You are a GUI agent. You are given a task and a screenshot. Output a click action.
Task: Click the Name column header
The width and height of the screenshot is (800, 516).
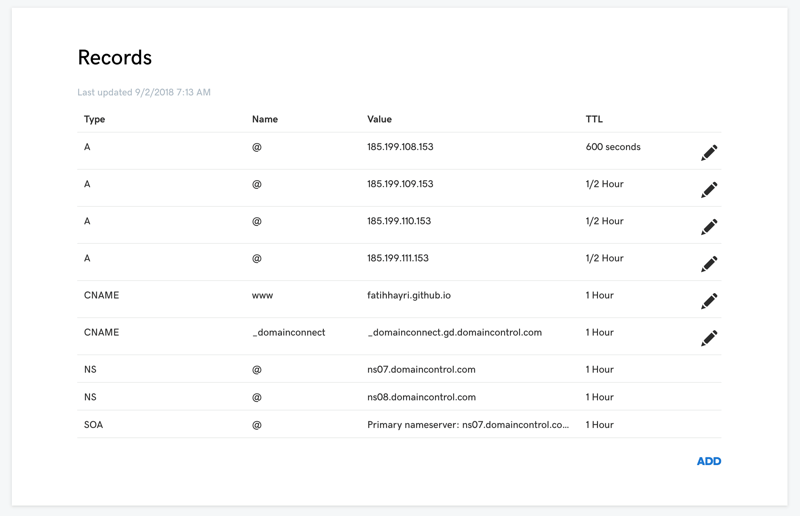click(264, 119)
